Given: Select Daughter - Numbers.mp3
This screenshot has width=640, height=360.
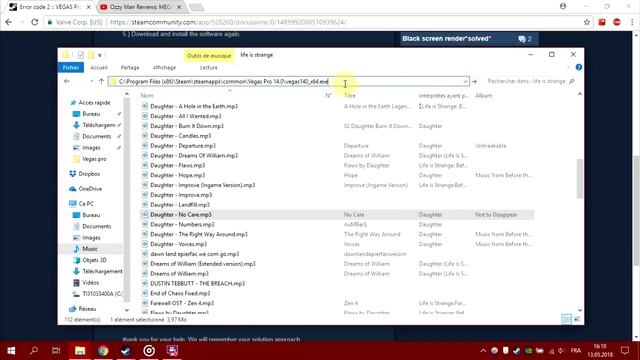Looking at the screenshot, I should click(x=182, y=224).
